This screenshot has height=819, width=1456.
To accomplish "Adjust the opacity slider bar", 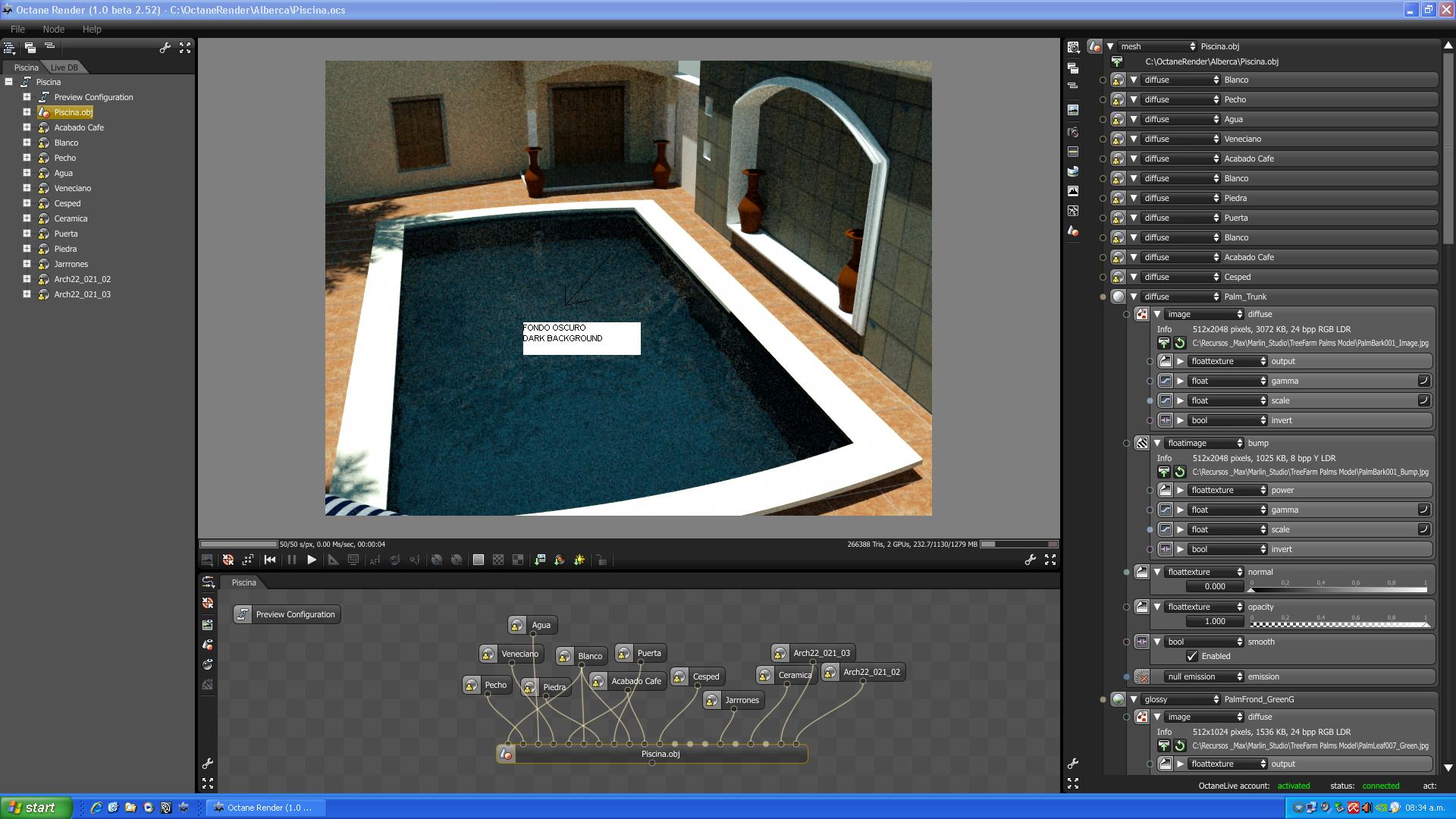I will (1338, 625).
